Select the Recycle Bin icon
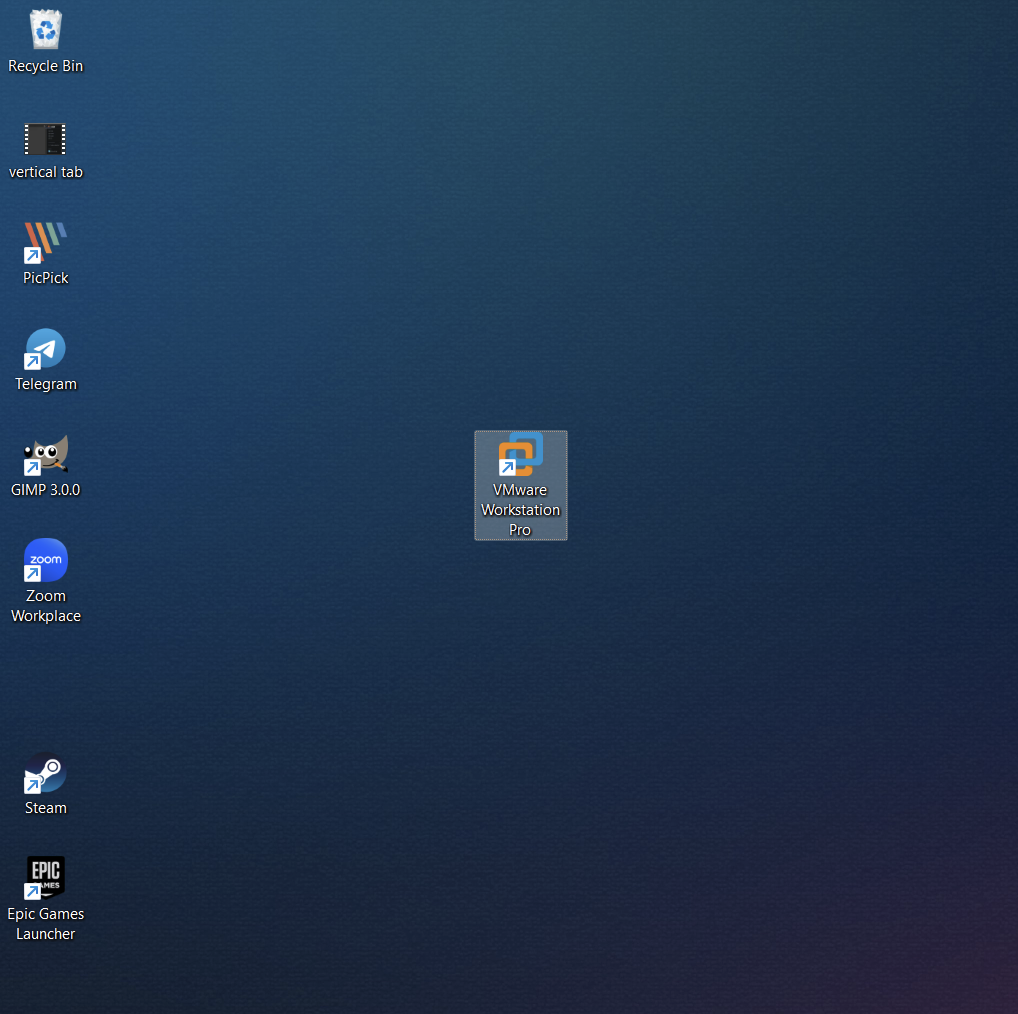 (45, 30)
